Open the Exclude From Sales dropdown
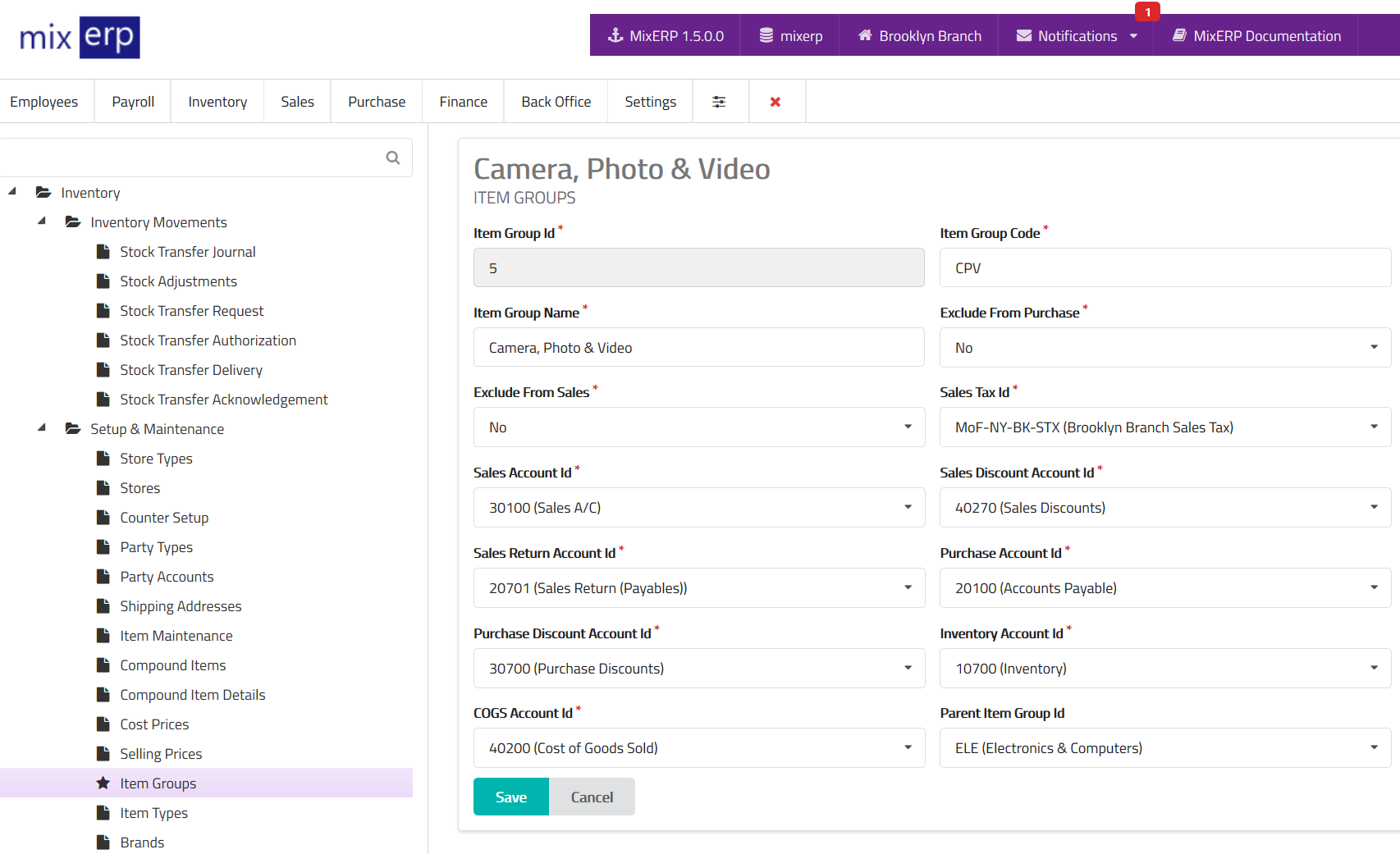1400x854 pixels. 698,427
